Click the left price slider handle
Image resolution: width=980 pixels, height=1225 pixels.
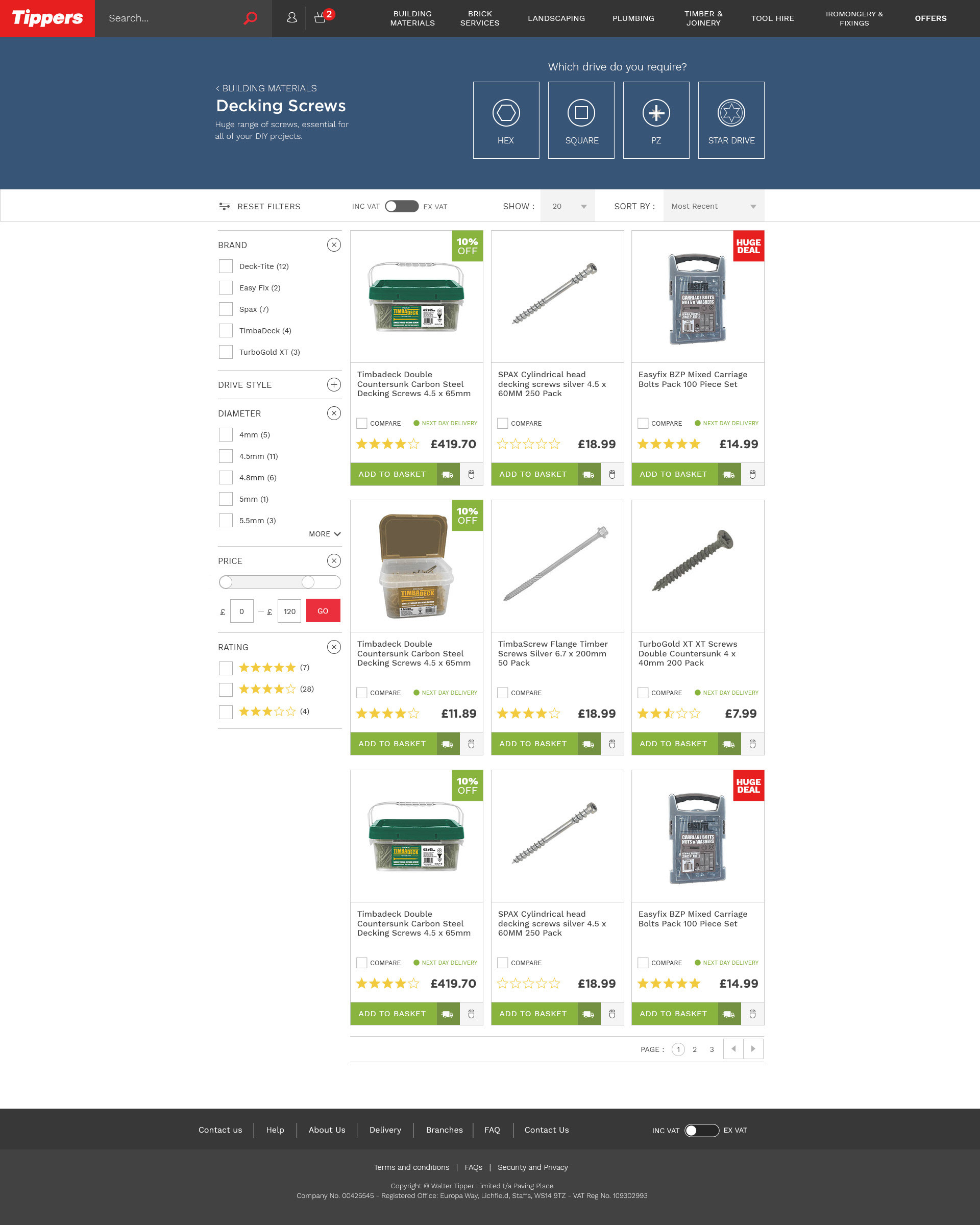pyautogui.click(x=226, y=582)
